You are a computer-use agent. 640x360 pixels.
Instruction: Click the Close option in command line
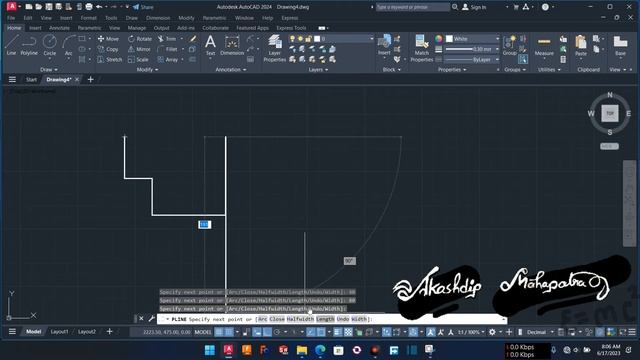277,319
